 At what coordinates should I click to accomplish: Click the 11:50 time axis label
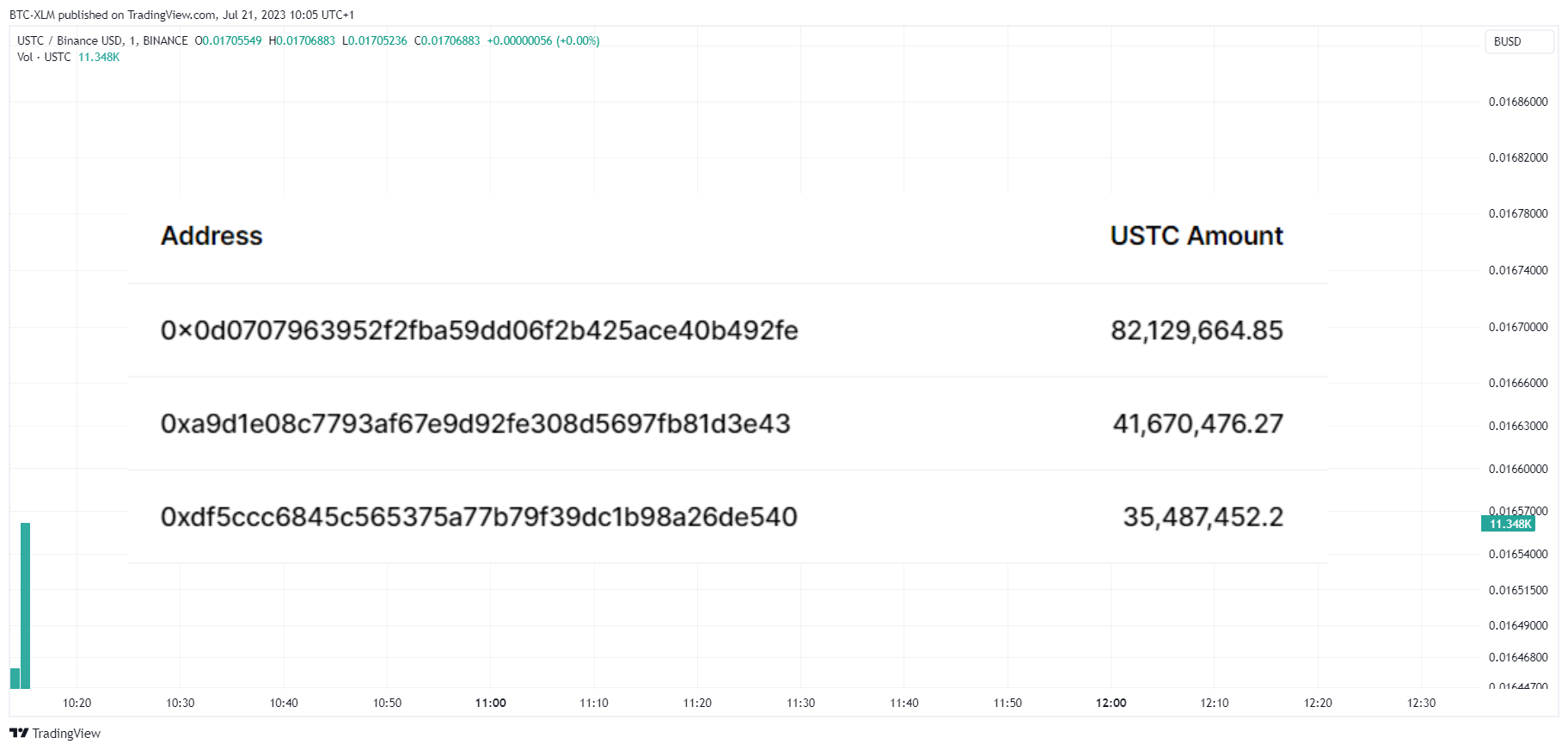(1008, 703)
